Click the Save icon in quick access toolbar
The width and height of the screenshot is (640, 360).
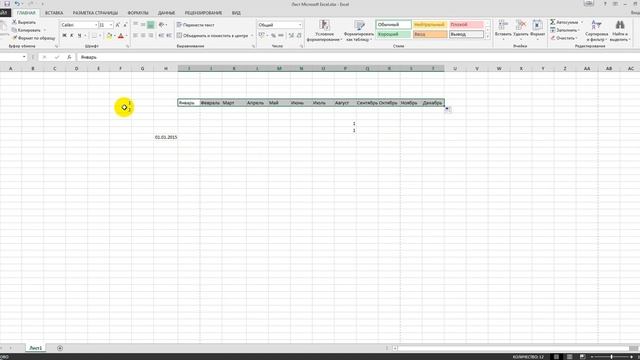[7, 4]
